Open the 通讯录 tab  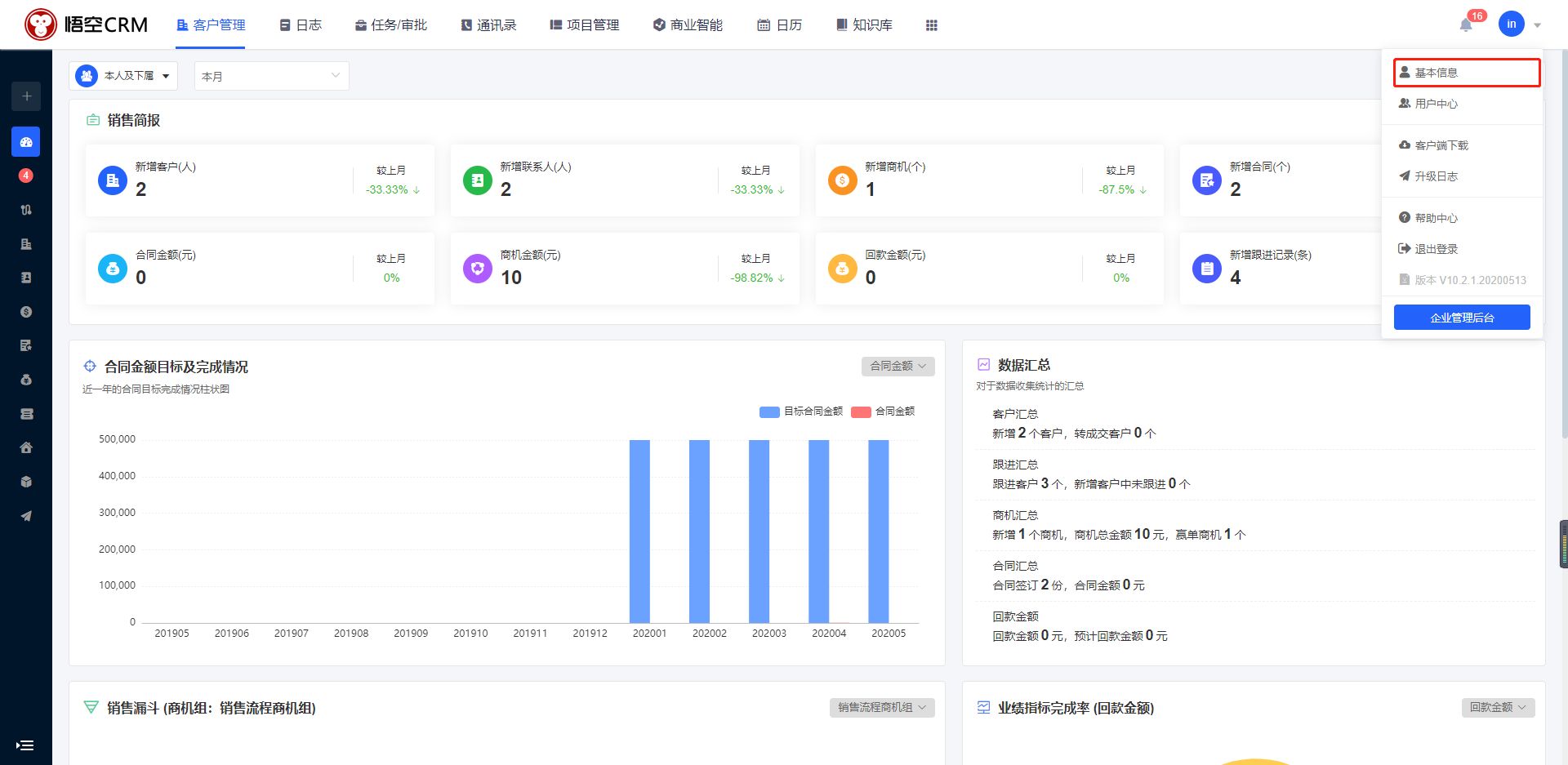(488, 25)
